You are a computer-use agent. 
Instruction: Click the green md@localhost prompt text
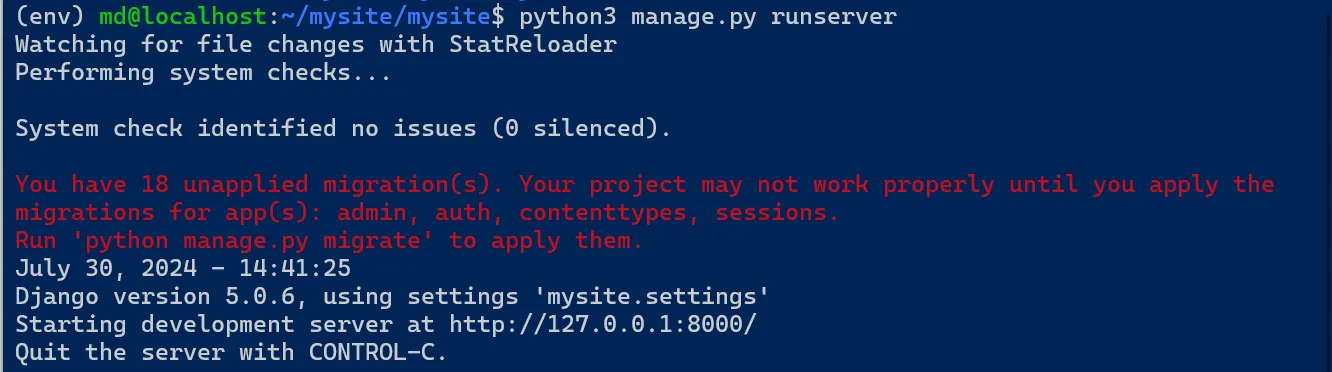[183, 17]
